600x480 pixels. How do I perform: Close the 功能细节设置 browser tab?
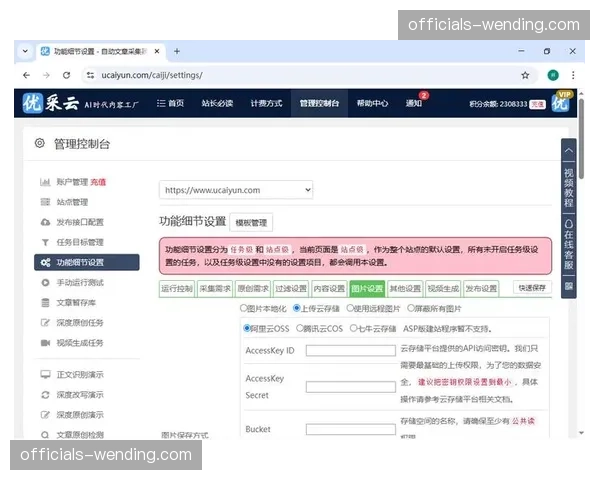(x=157, y=51)
